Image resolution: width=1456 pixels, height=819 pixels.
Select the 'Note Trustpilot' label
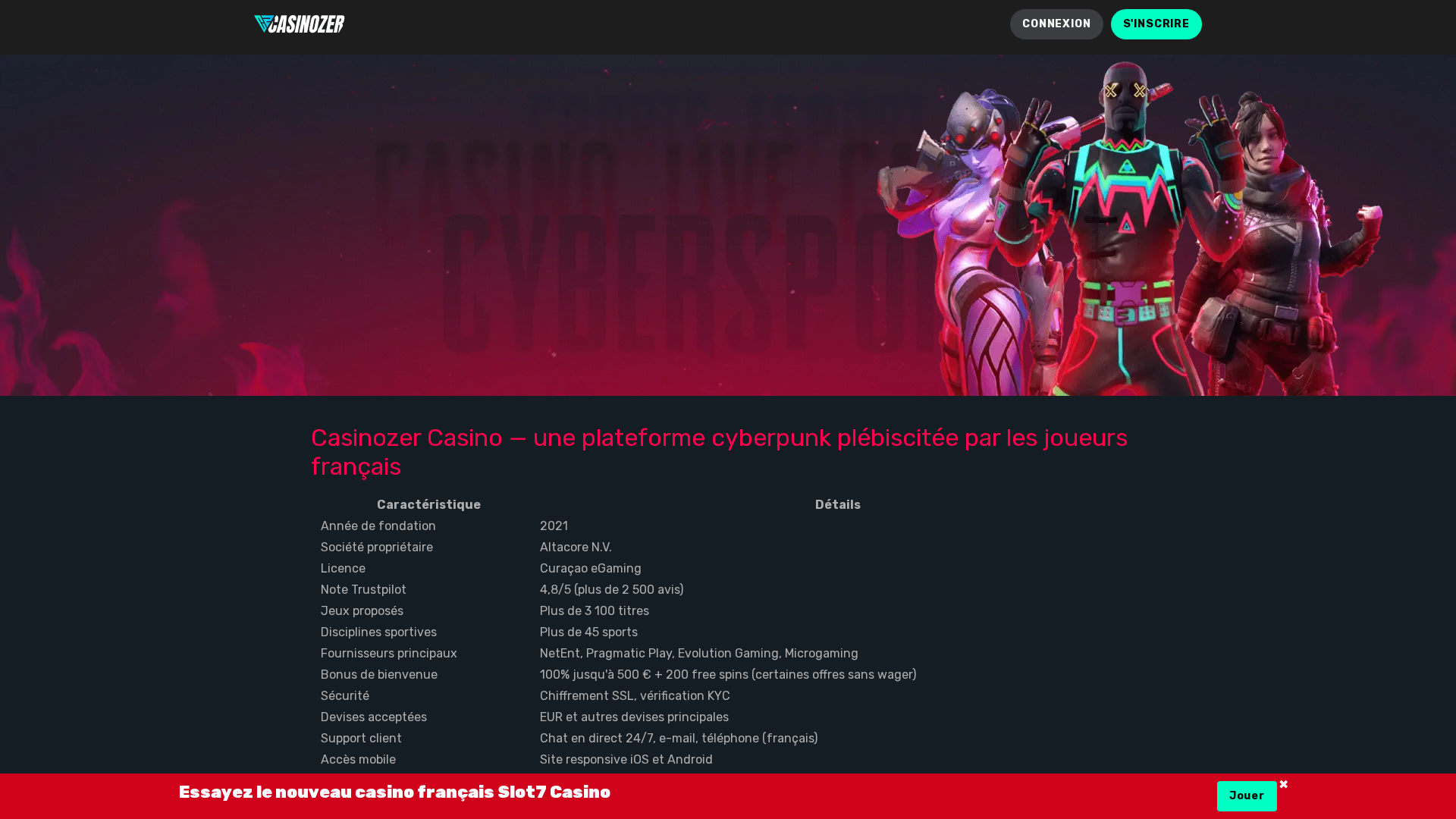(363, 590)
